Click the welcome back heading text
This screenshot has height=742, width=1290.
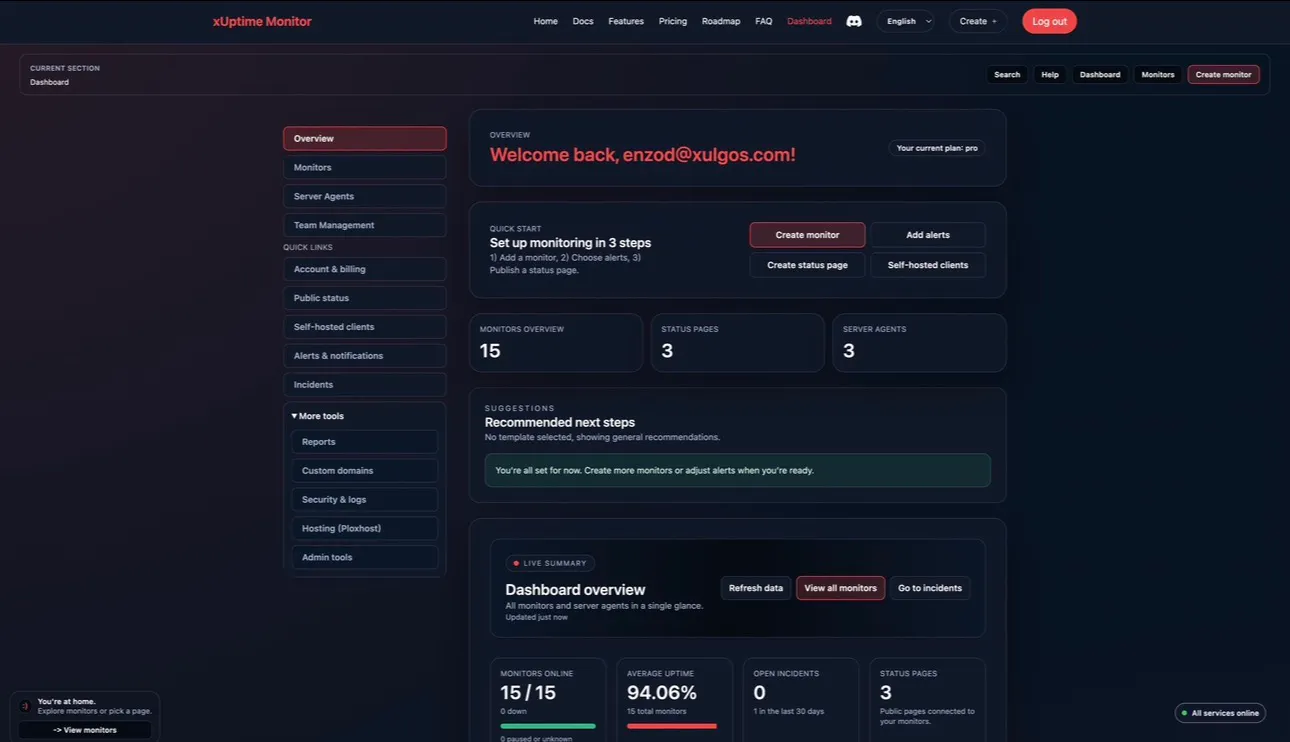(x=643, y=155)
